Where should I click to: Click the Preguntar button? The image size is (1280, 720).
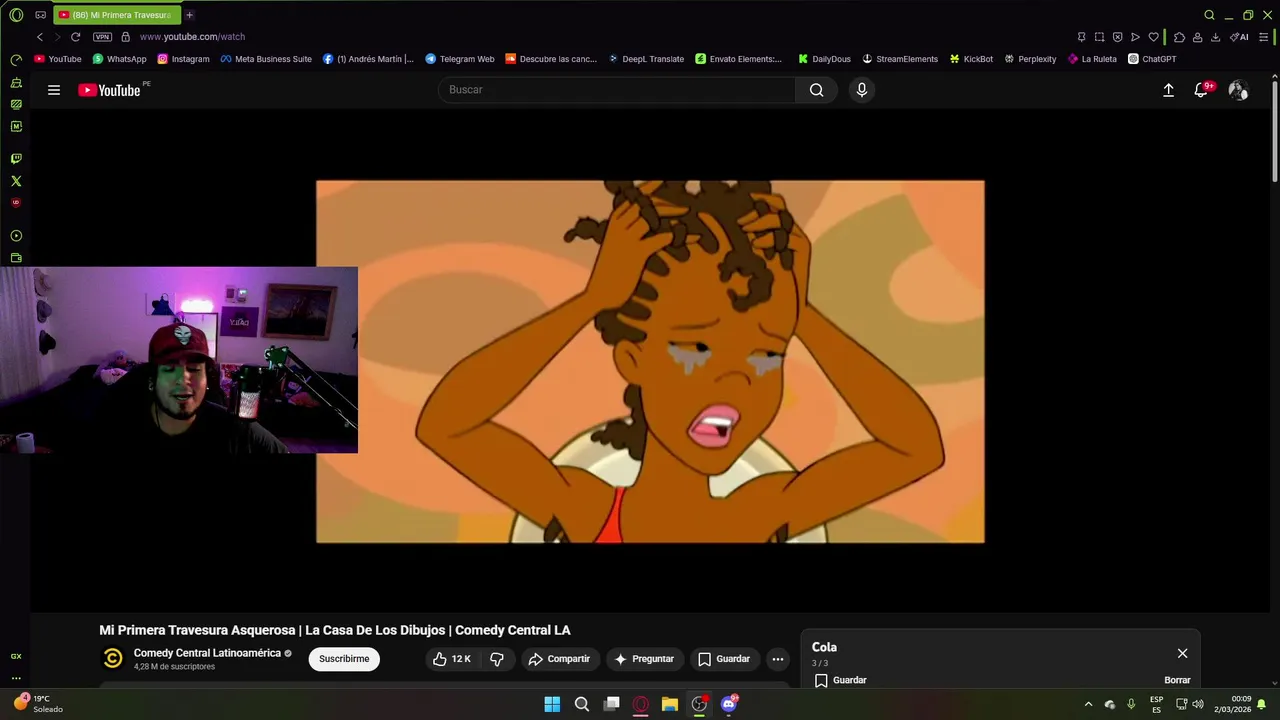[x=644, y=659]
